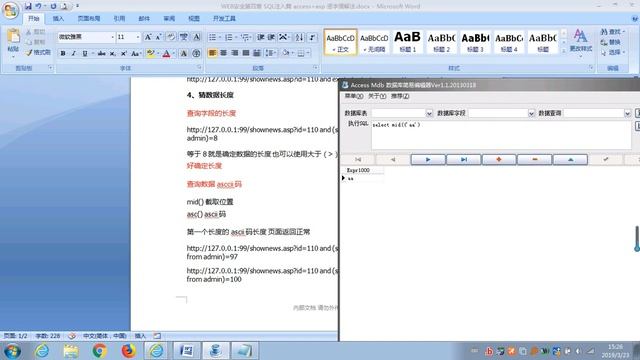Click last record button in Access Mdb
Image resolution: width=640 pixels, height=360 pixels.
(x=463, y=160)
